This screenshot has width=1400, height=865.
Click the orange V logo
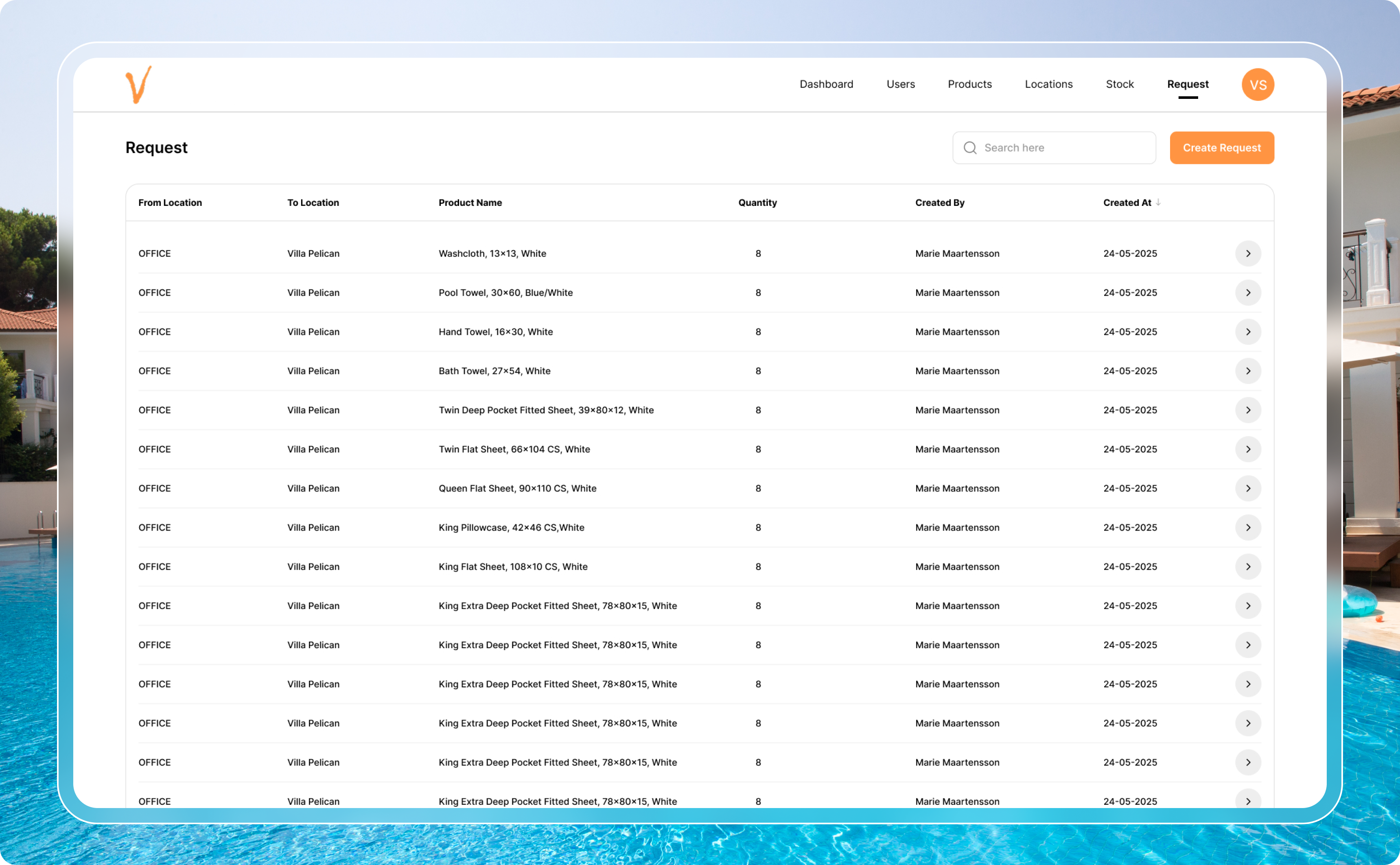(139, 85)
